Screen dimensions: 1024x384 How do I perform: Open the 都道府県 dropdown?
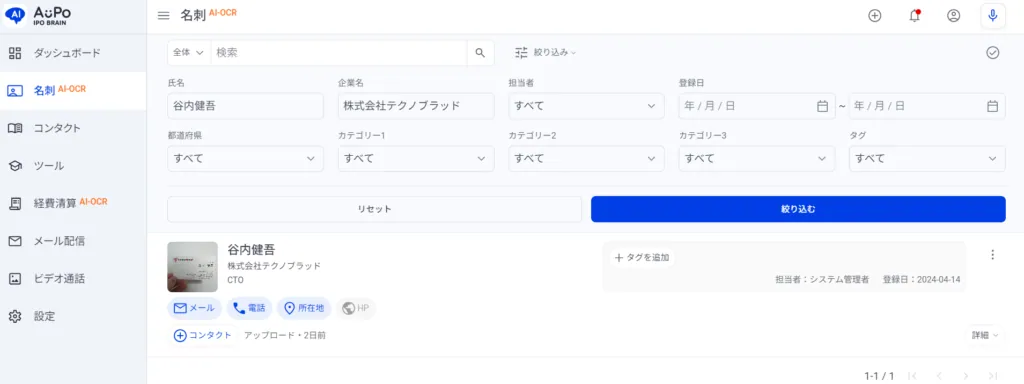click(246, 159)
